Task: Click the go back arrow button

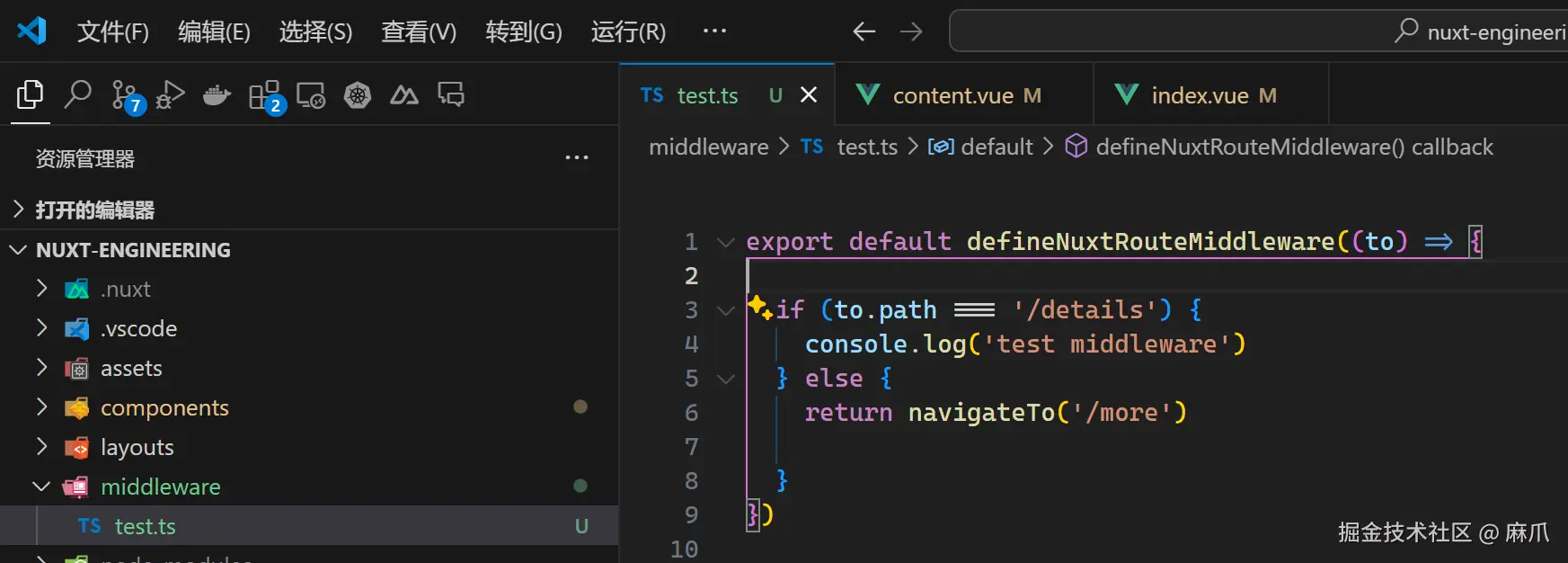Action: click(864, 32)
